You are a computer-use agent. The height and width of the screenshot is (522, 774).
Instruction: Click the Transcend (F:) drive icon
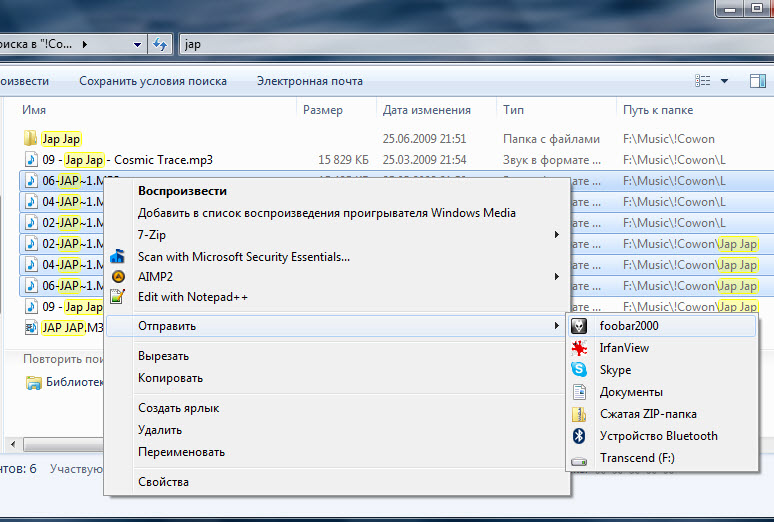579,460
